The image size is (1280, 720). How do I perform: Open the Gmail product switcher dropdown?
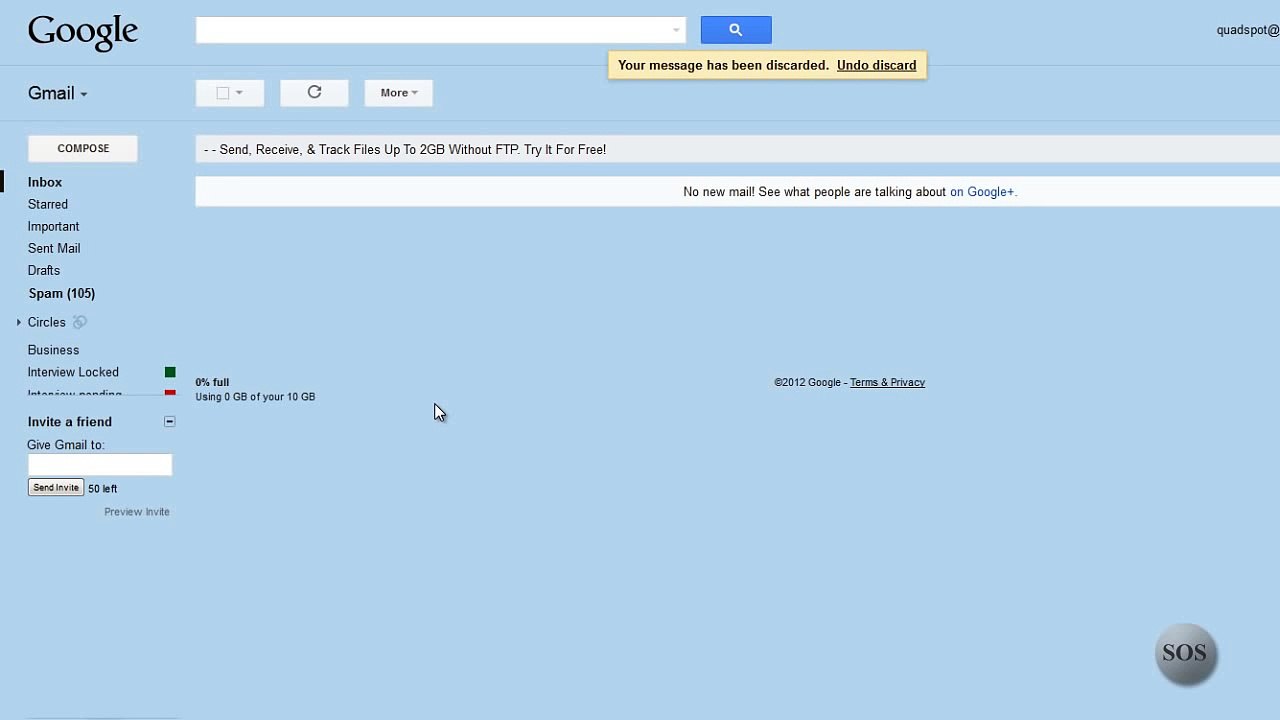58,93
